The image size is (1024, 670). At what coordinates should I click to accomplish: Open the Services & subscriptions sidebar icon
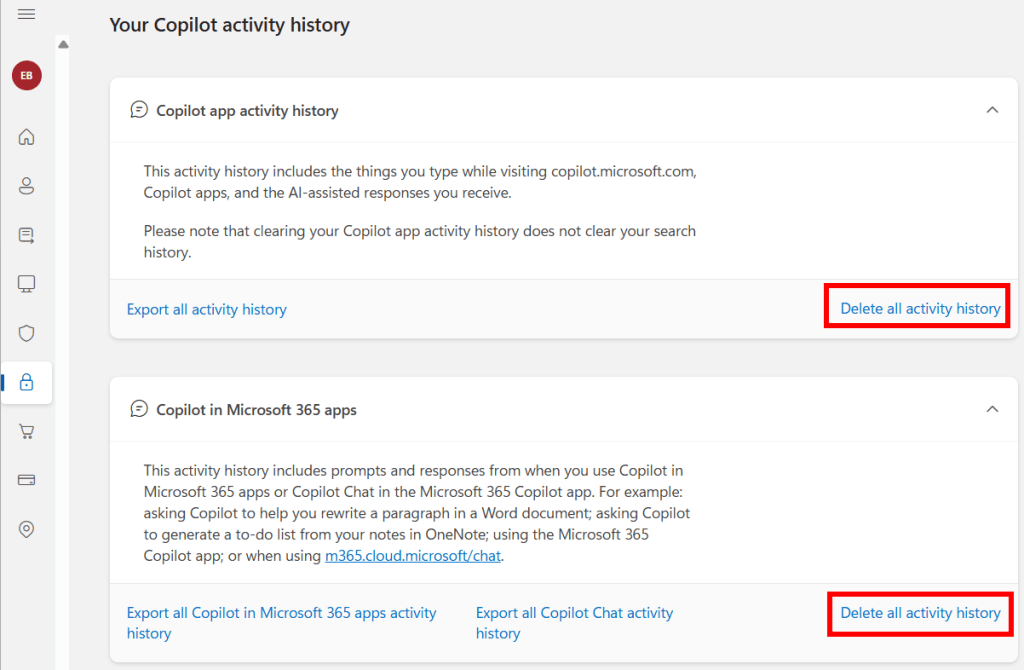point(27,236)
